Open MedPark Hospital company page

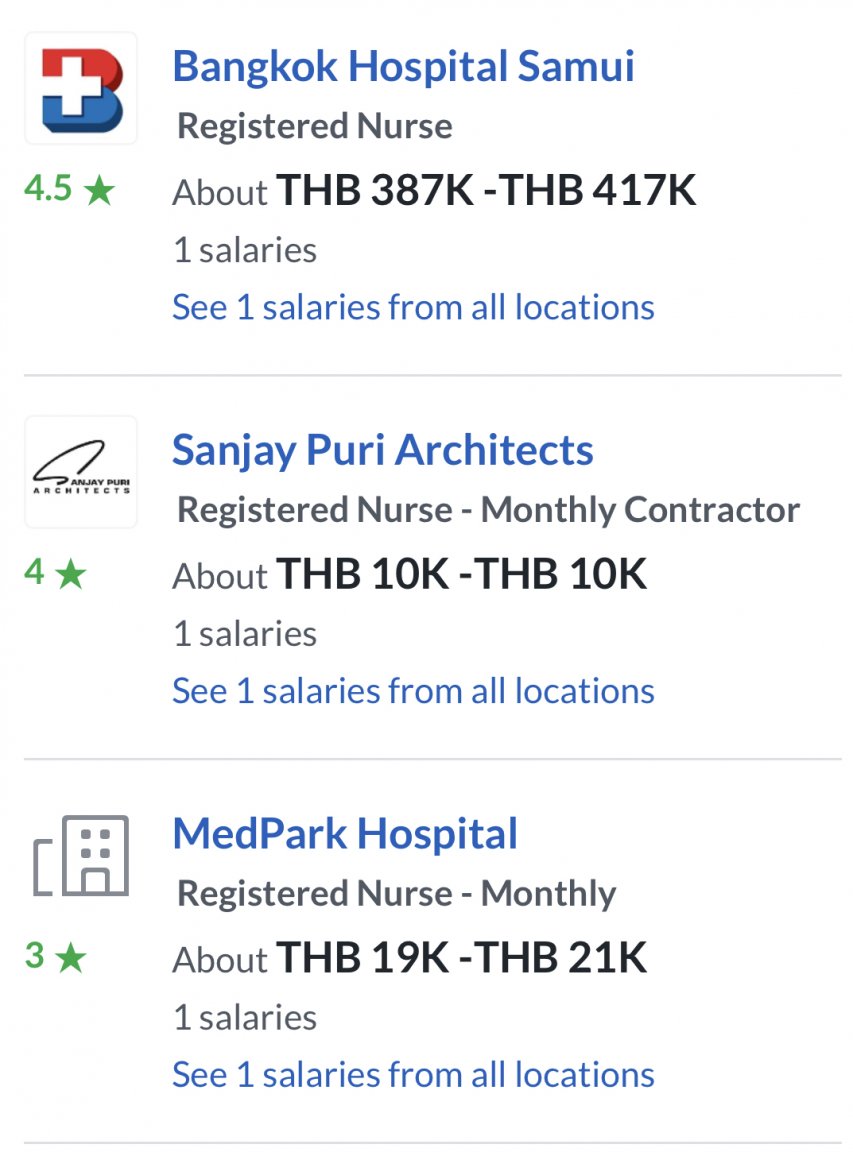(345, 833)
